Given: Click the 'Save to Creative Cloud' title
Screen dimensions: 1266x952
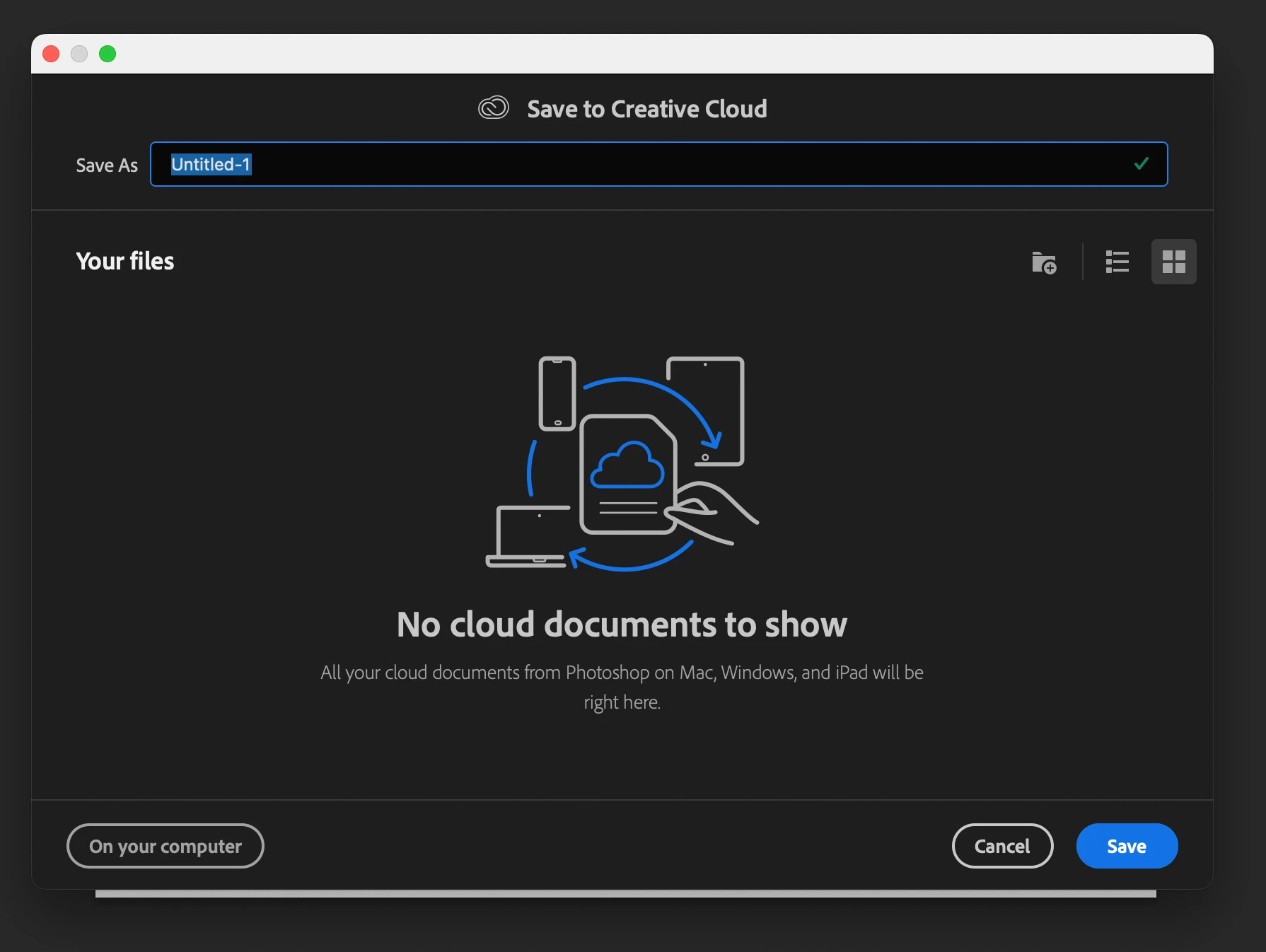Looking at the screenshot, I should point(647,109).
